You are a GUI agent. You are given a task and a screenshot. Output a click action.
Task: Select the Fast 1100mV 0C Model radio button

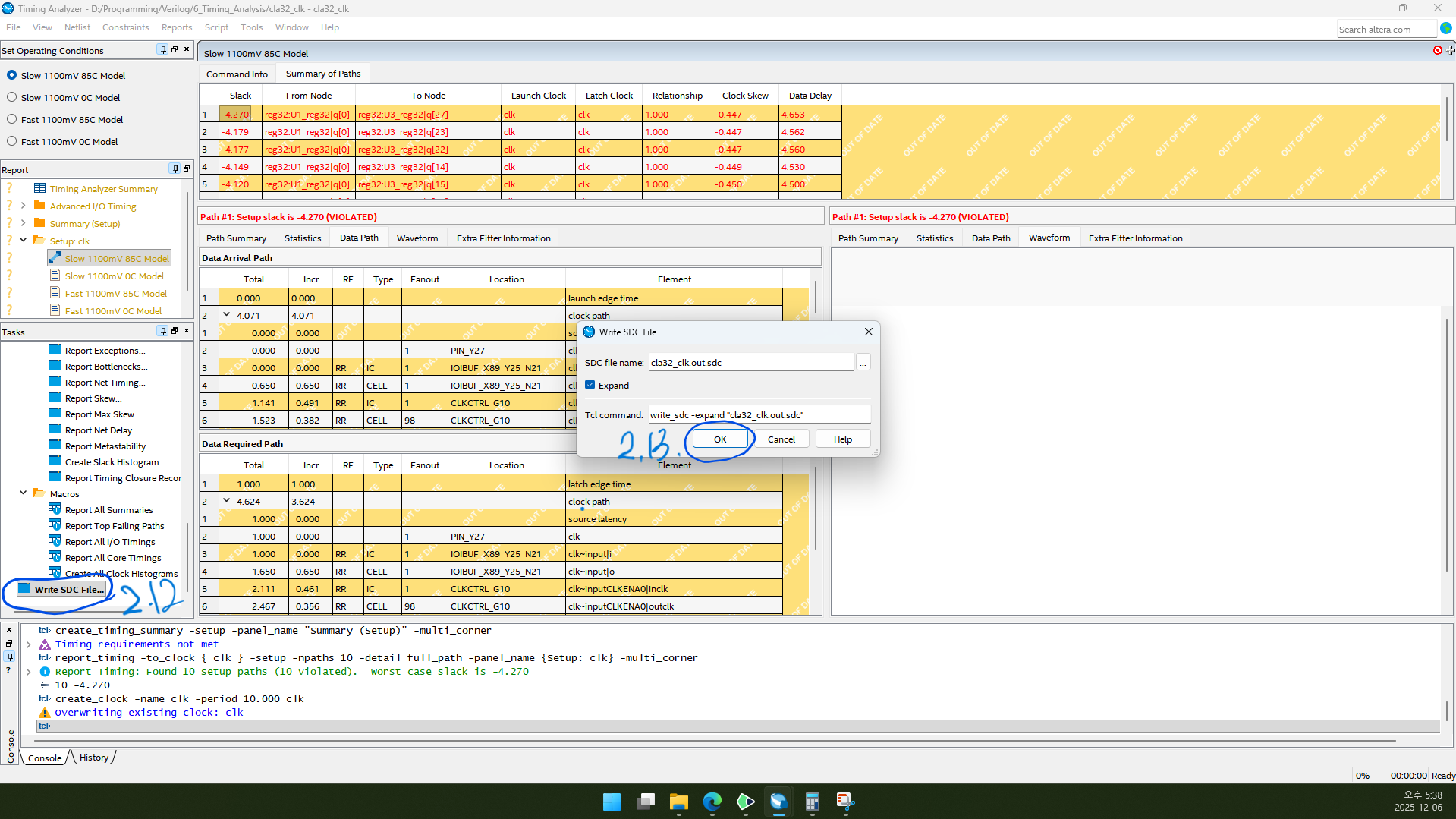click(11, 141)
